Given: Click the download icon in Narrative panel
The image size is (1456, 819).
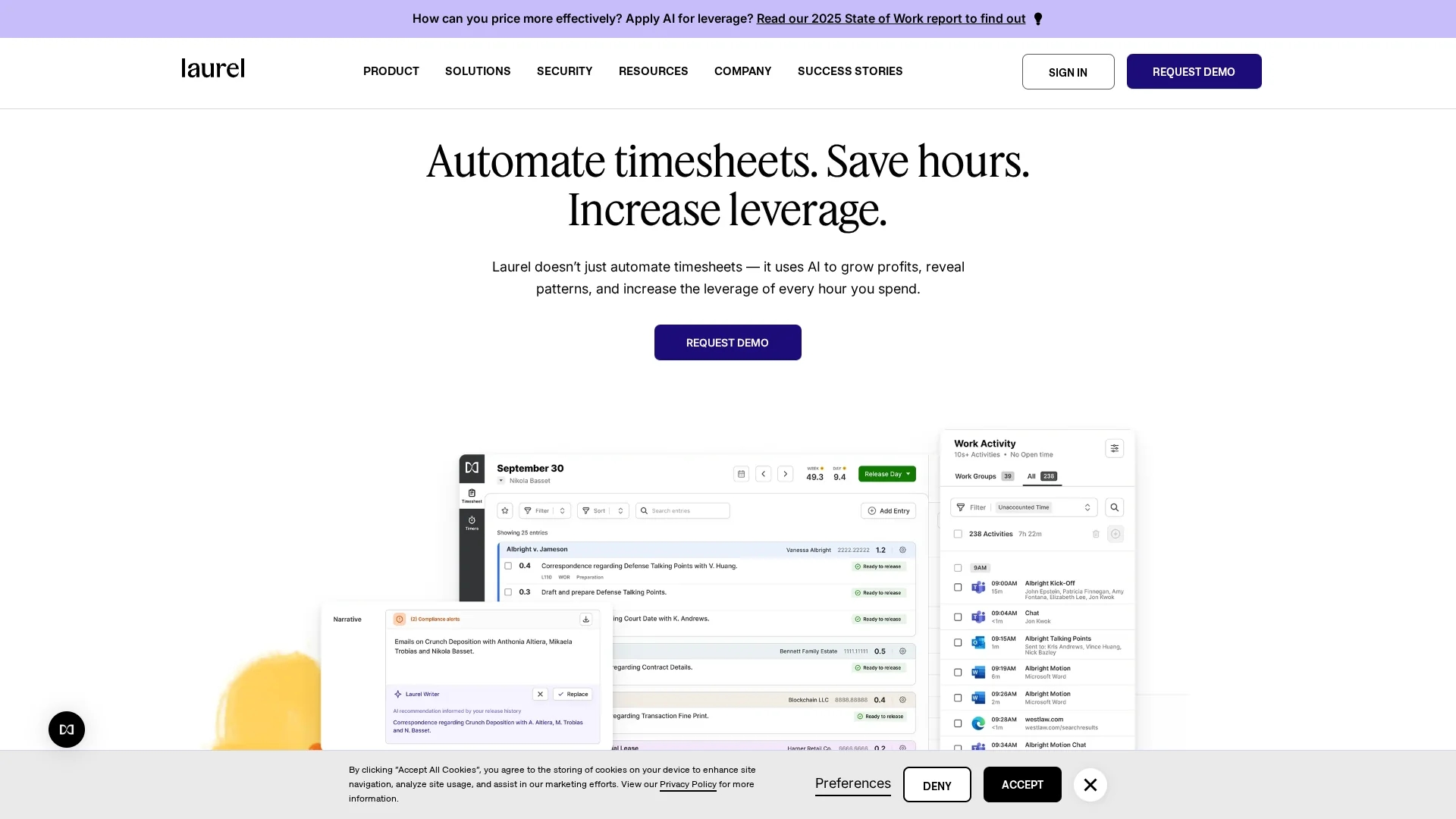Looking at the screenshot, I should click(586, 620).
